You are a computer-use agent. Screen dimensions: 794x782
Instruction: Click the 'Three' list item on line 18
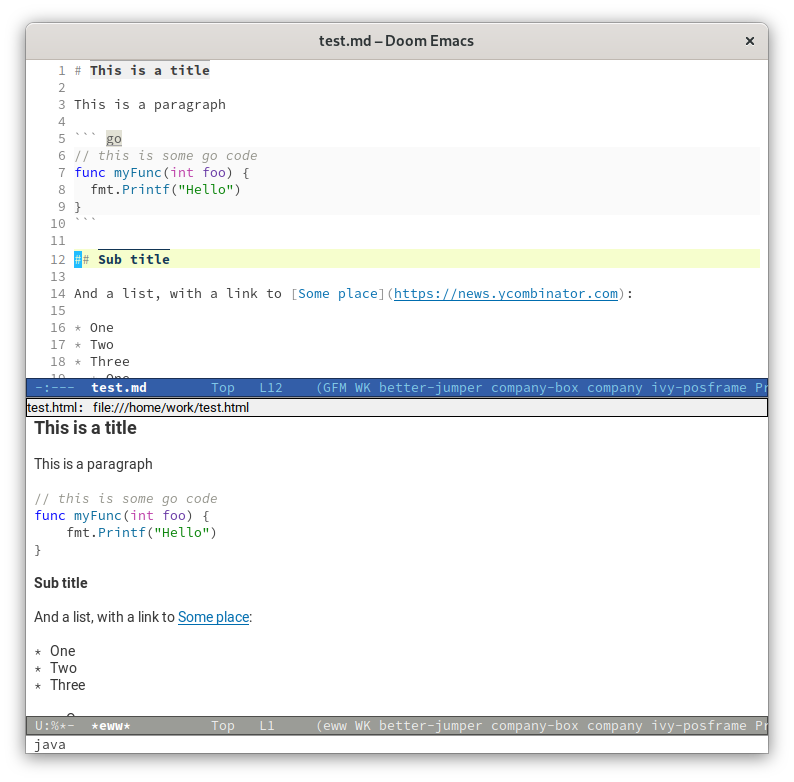(x=110, y=362)
